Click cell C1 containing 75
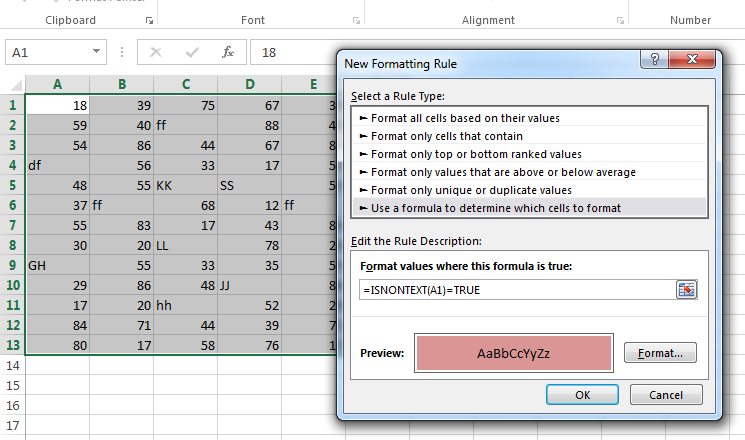This screenshot has width=745, height=440. pos(186,105)
